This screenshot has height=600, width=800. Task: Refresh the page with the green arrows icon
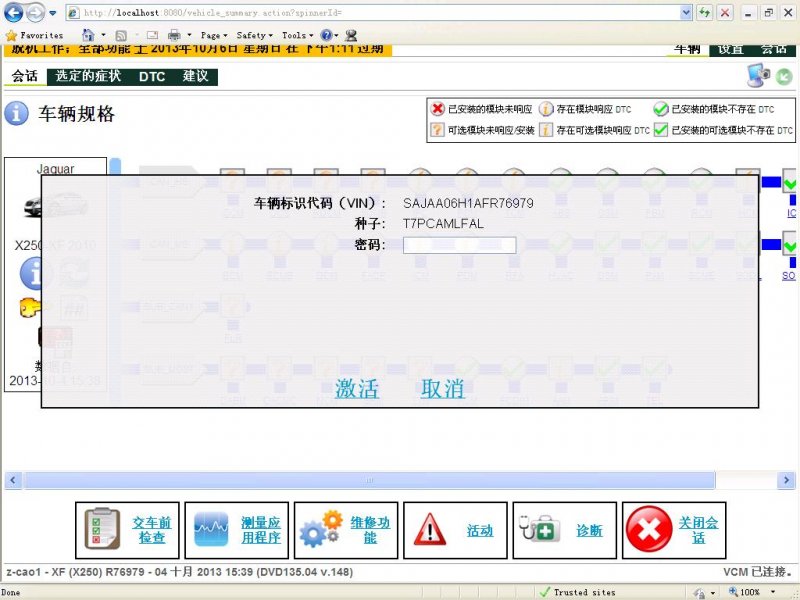(x=705, y=13)
